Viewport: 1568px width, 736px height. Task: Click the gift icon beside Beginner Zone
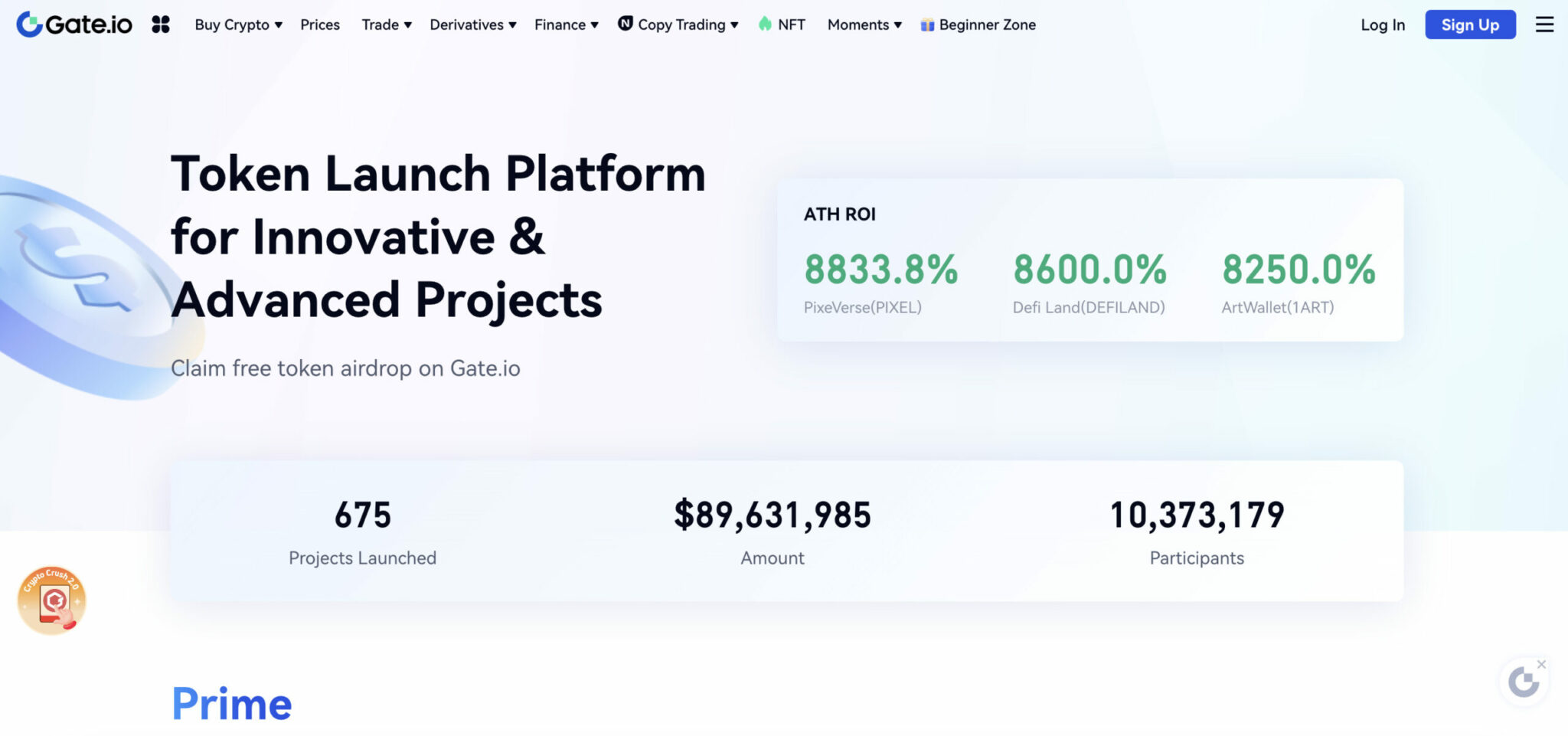coord(926,25)
